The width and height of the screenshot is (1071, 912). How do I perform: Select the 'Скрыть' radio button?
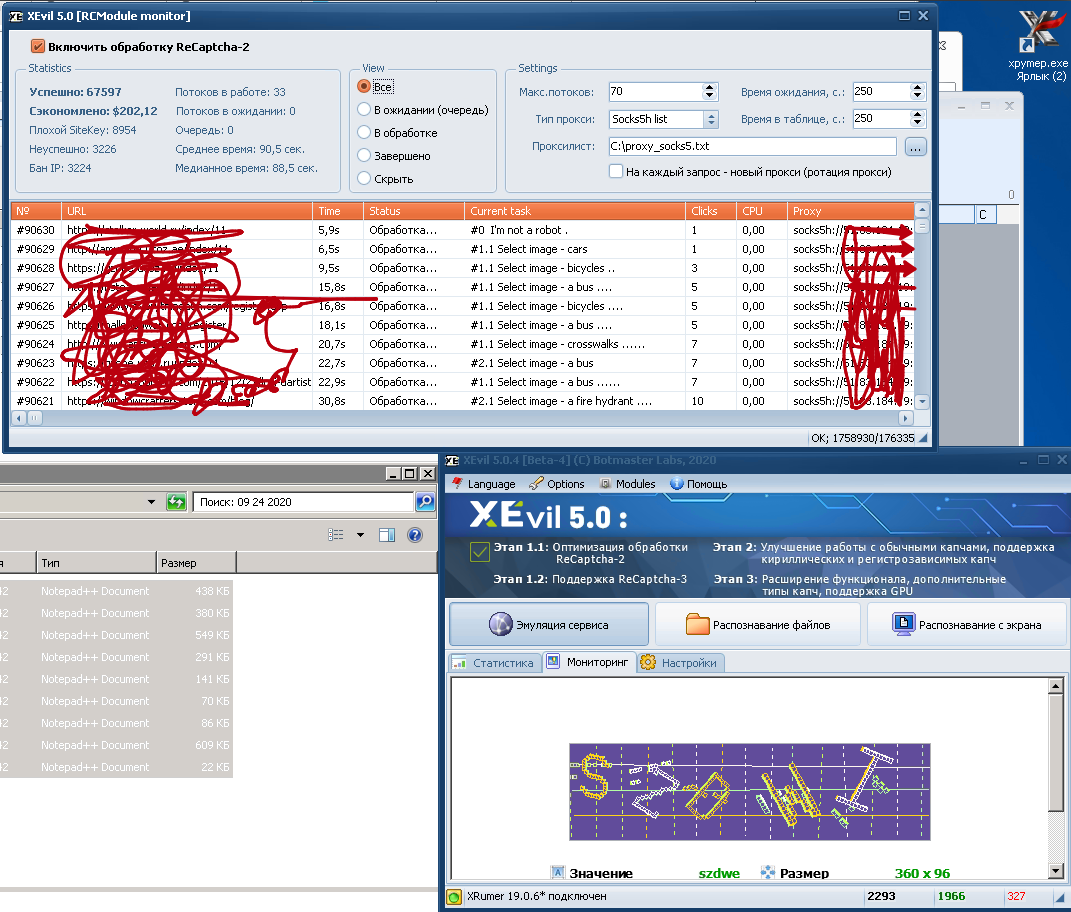point(364,179)
